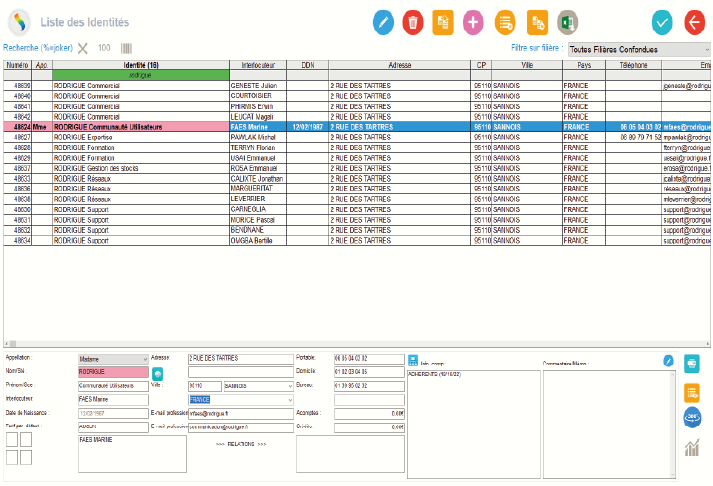
Task: Go back with the red arrow icon
Action: pos(695,22)
